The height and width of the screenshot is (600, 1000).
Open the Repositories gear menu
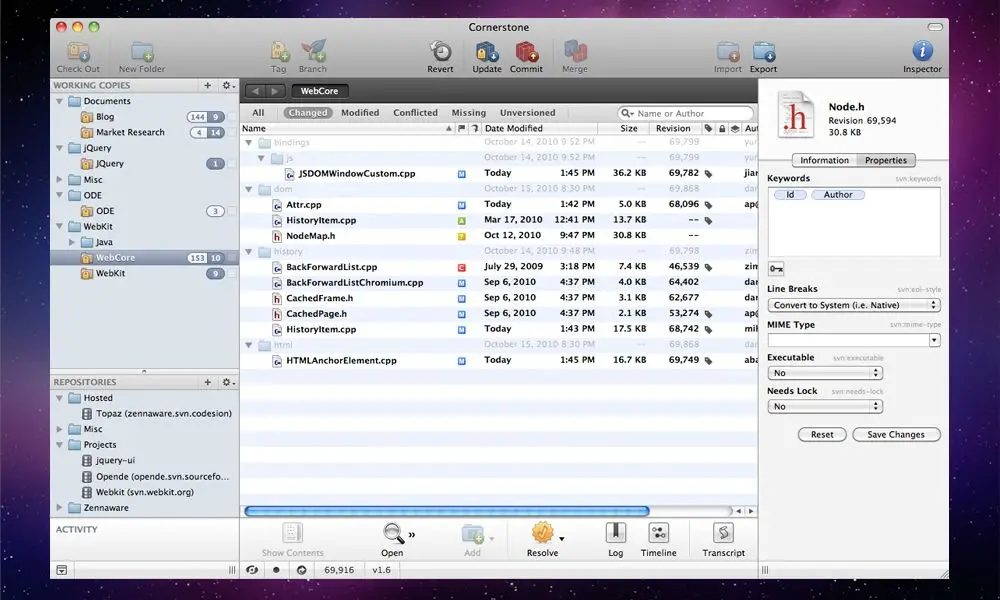click(228, 382)
